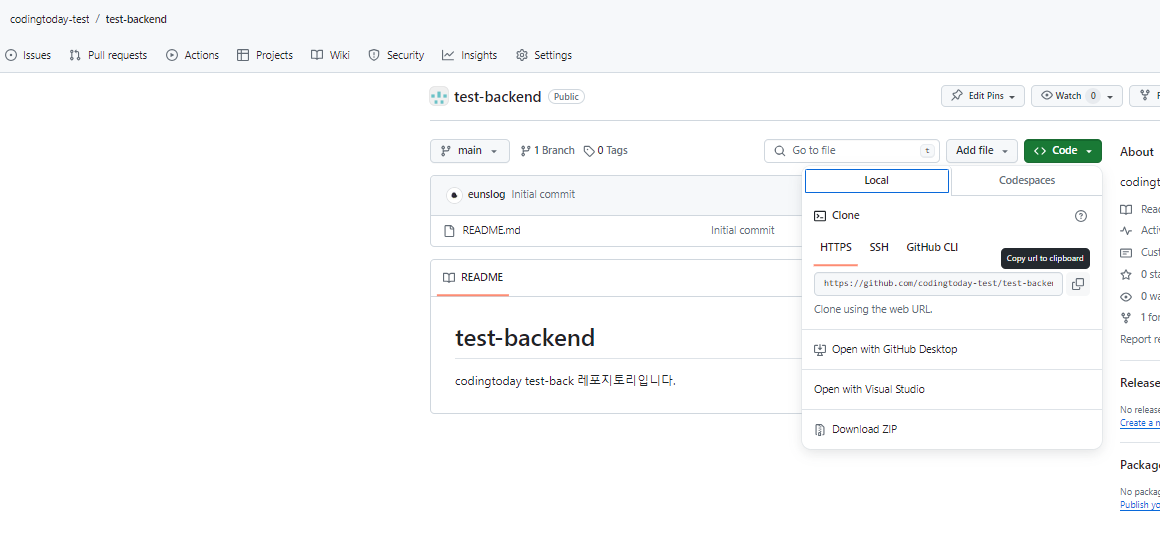
Task: Open the Issues tab
Action: [28, 55]
